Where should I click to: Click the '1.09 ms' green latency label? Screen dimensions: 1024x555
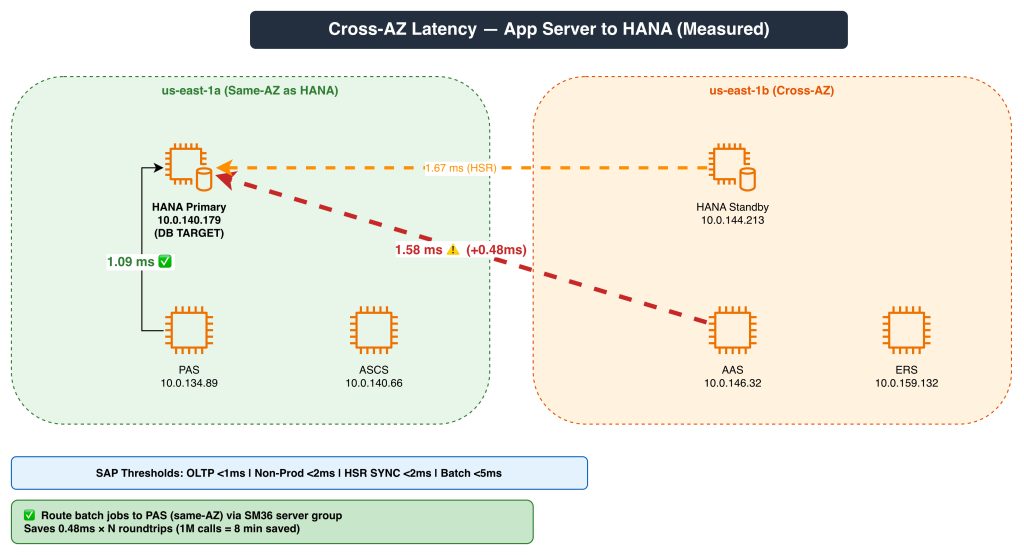pyautogui.click(x=131, y=262)
